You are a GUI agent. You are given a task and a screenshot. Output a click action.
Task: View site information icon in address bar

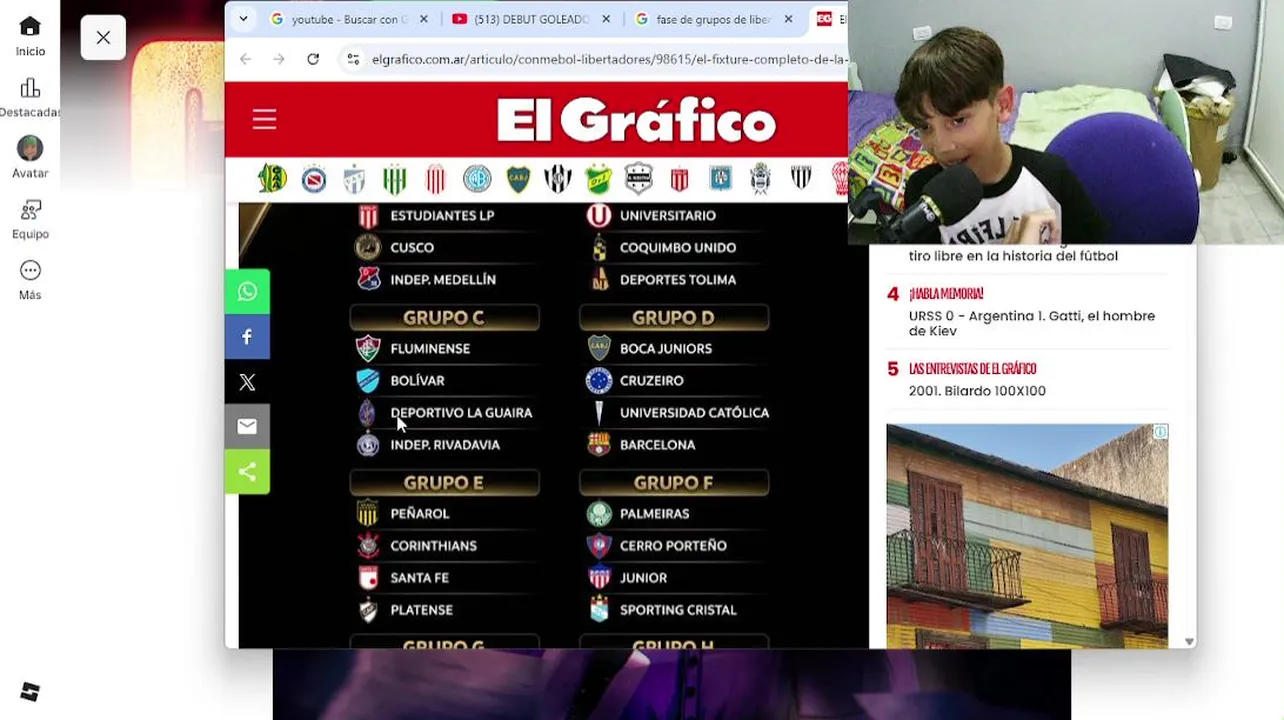[353, 59]
